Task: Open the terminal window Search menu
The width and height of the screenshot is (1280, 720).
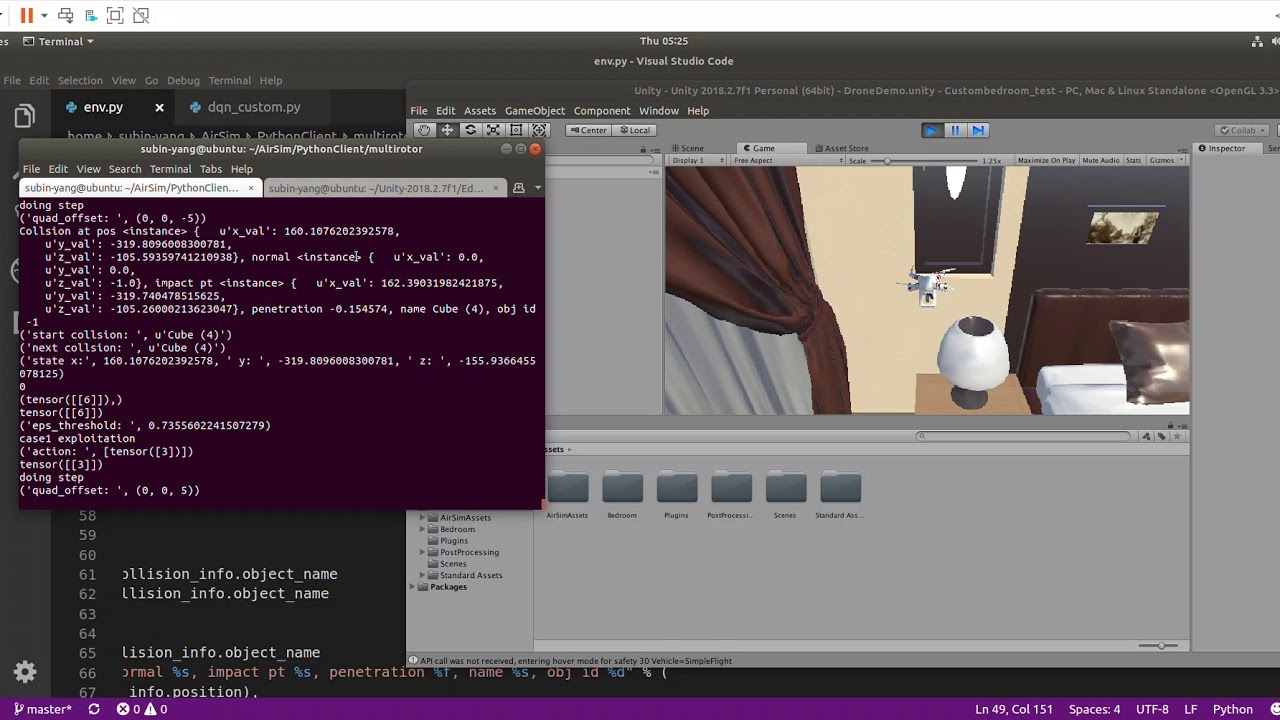Action: [x=125, y=169]
